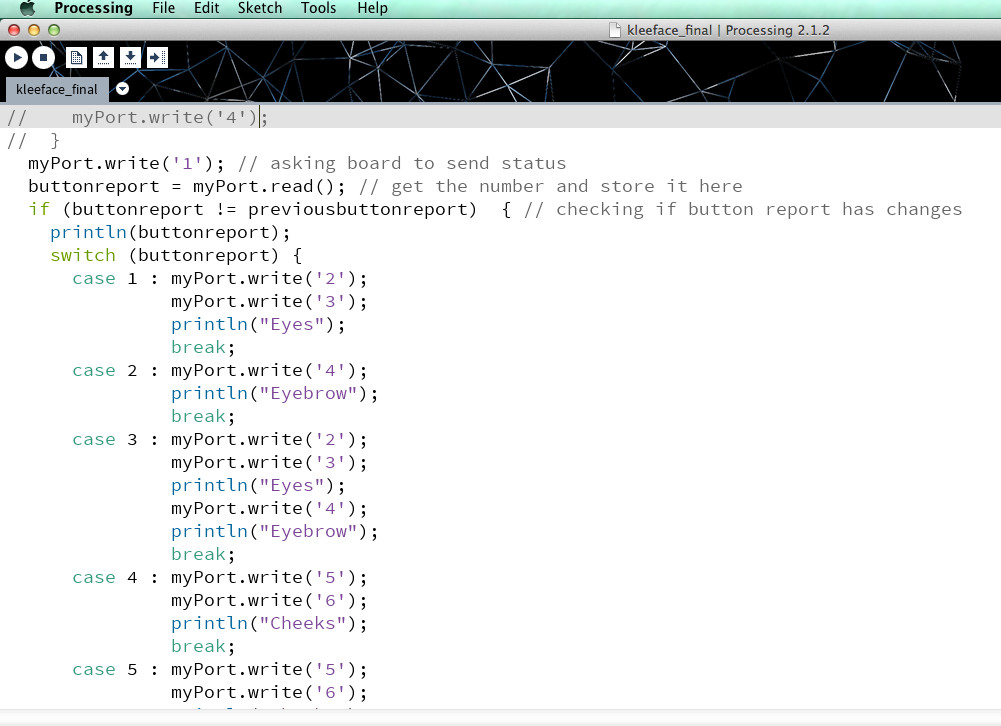1001x726 pixels.
Task: Click the comment 'checking if button report has changes'
Action: pyautogui.click(x=743, y=209)
